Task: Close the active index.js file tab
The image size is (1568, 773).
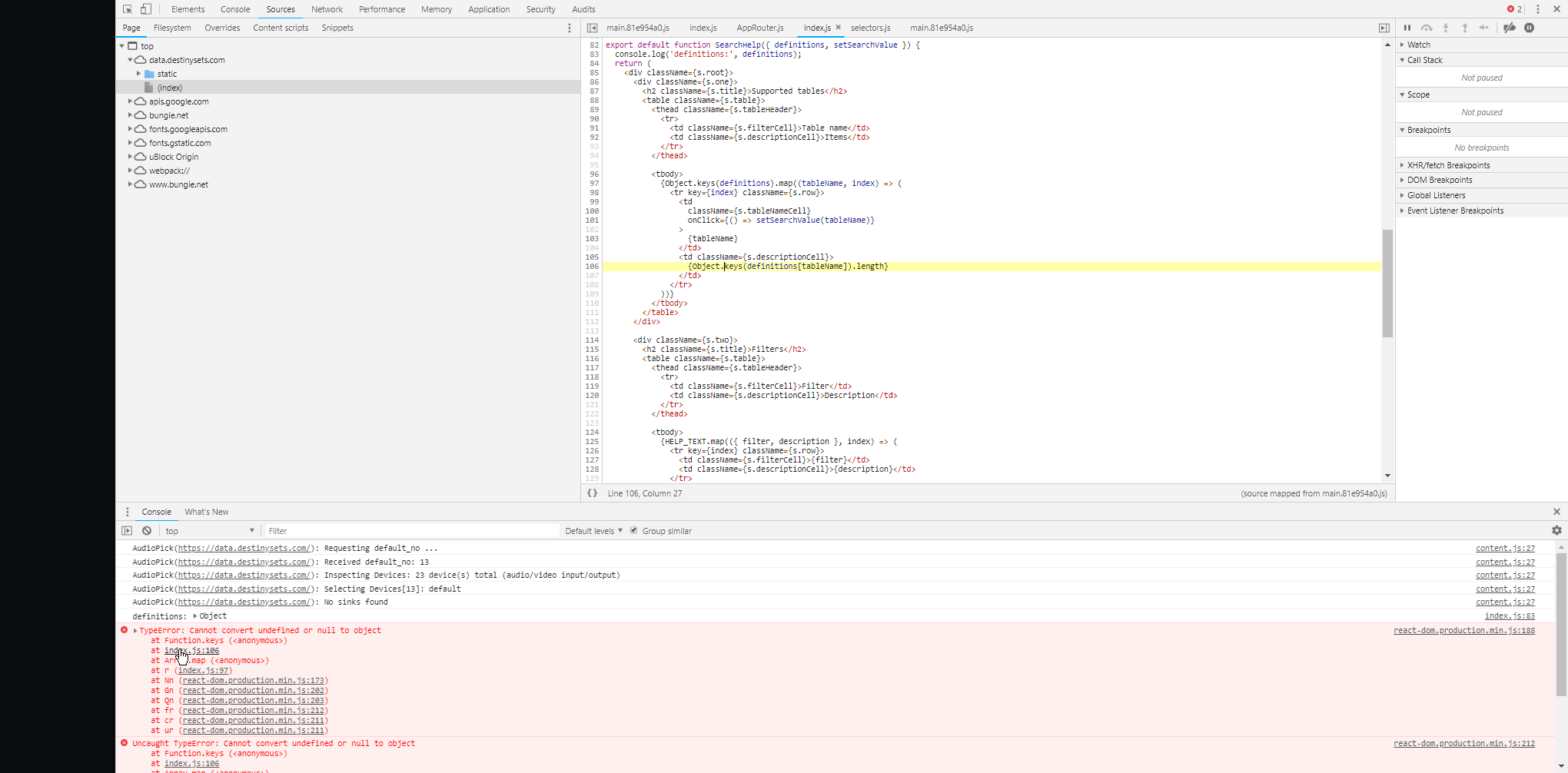Action: (x=839, y=28)
